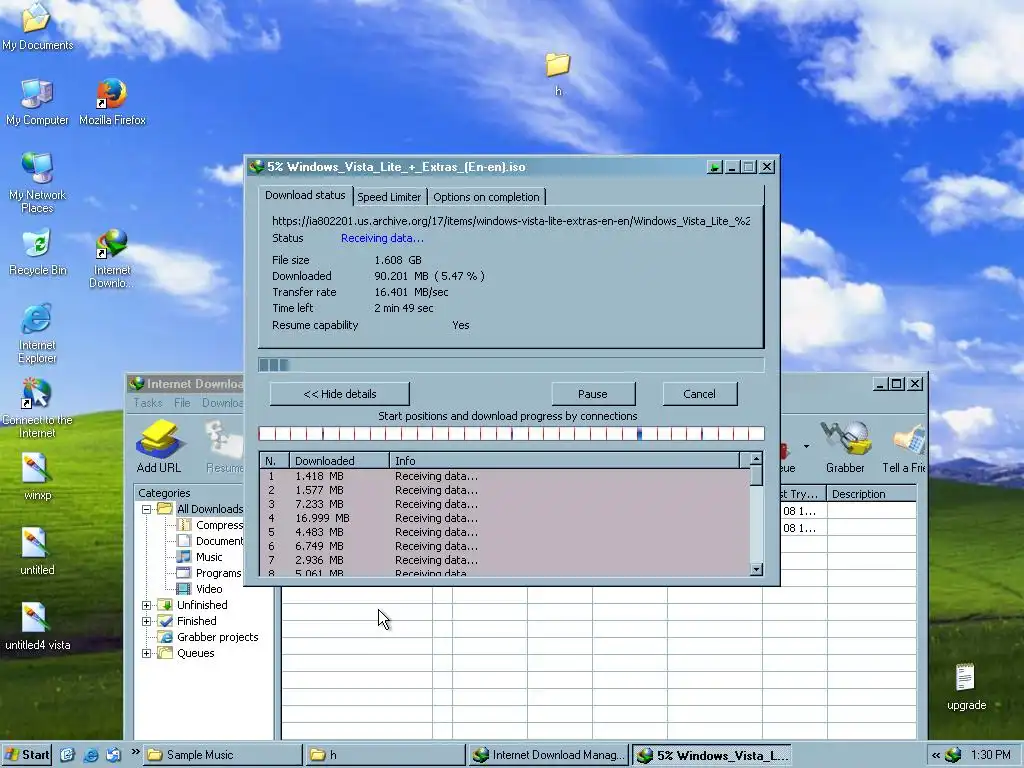The height and width of the screenshot is (768, 1024).
Task: Select the Programs category
Action: (x=218, y=573)
